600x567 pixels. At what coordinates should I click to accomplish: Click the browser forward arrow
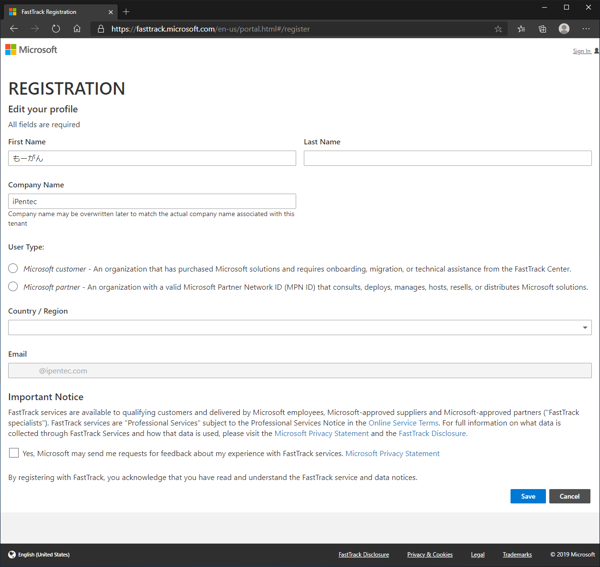[35, 29]
